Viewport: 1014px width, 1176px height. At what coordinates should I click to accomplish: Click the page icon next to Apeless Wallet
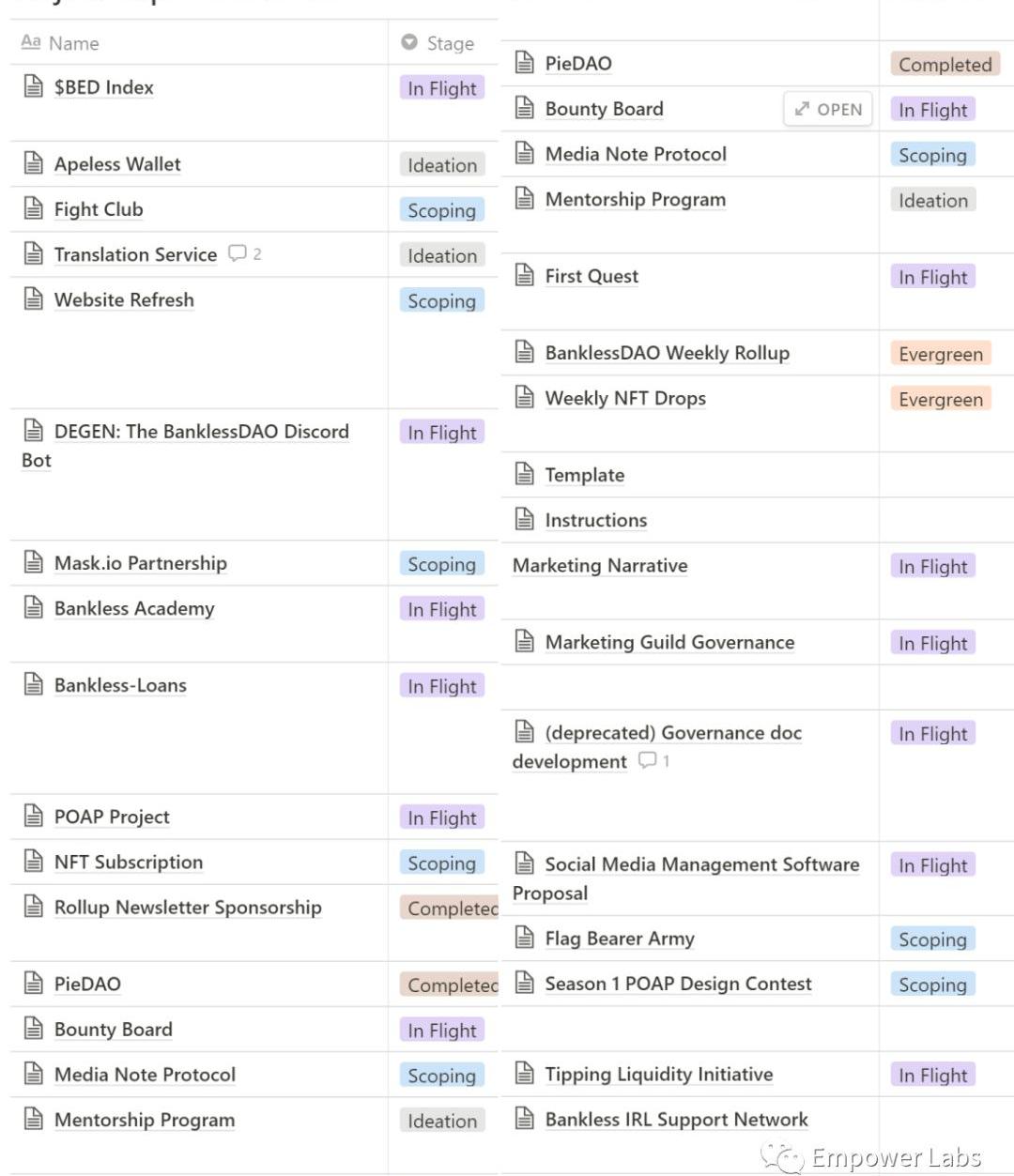[34, 164]
